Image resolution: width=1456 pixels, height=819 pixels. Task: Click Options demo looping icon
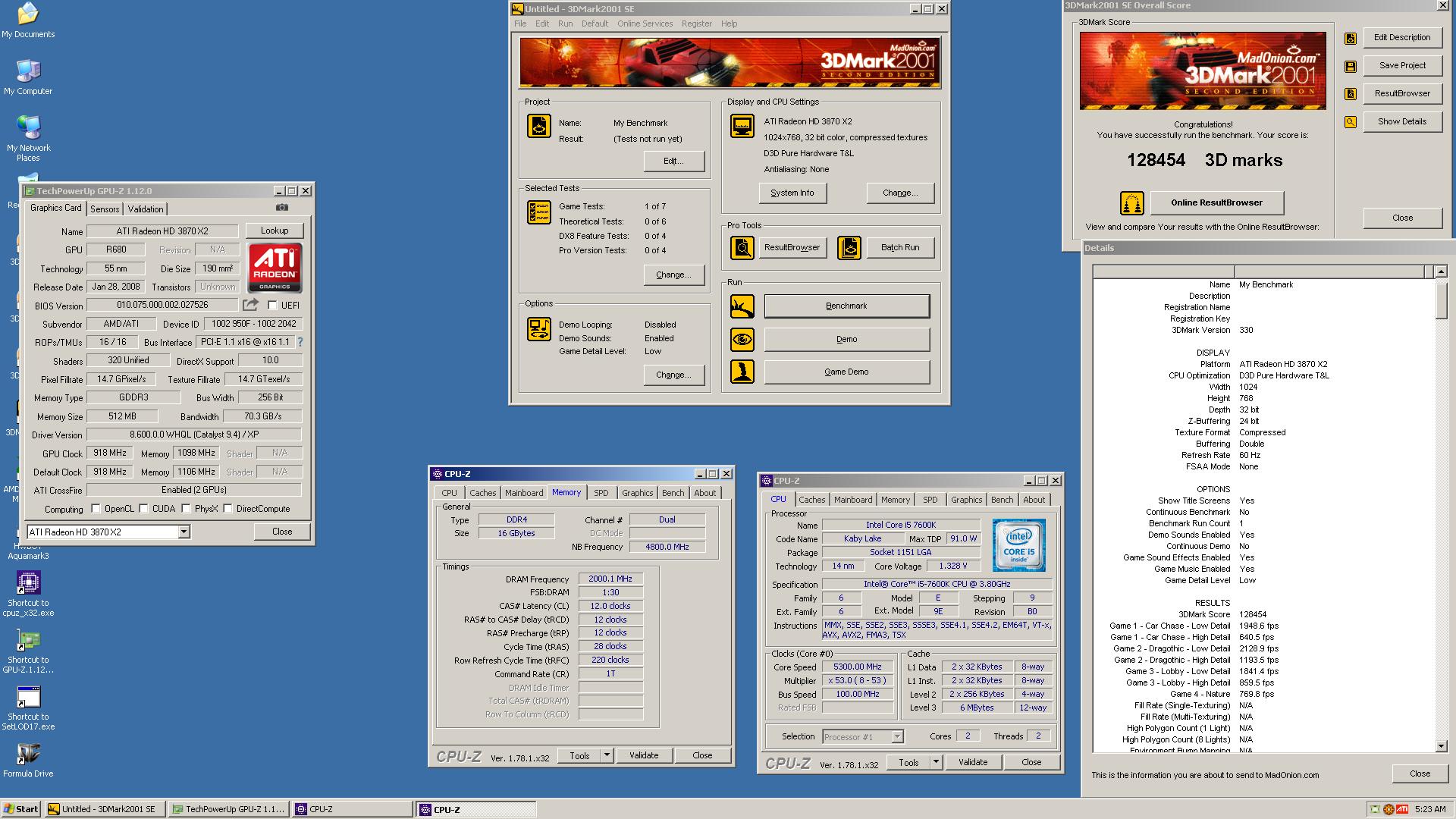(x=539, y=329)
